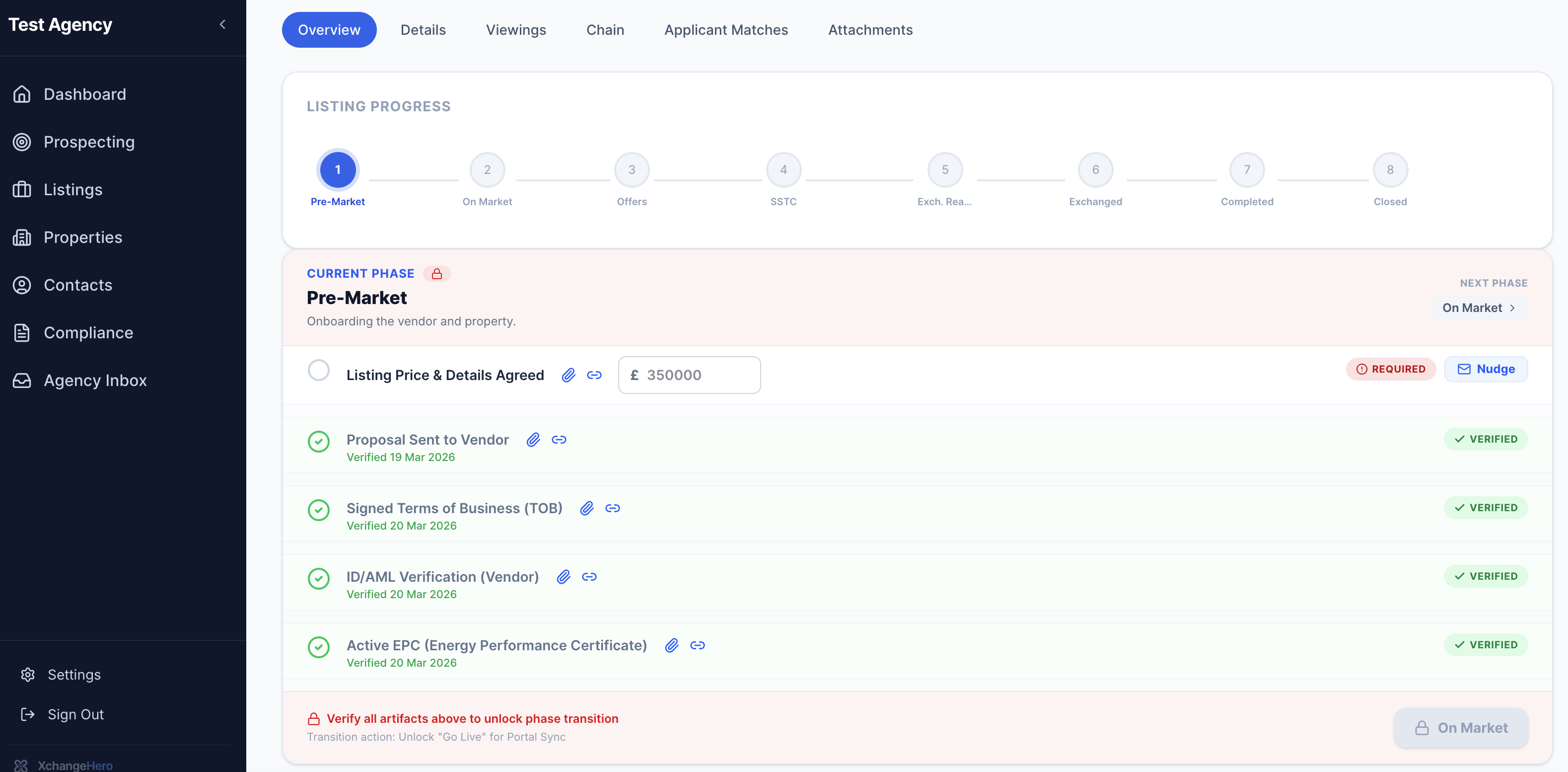
Task: Click the £350000 price input field
Action: [x=689, y=375]
